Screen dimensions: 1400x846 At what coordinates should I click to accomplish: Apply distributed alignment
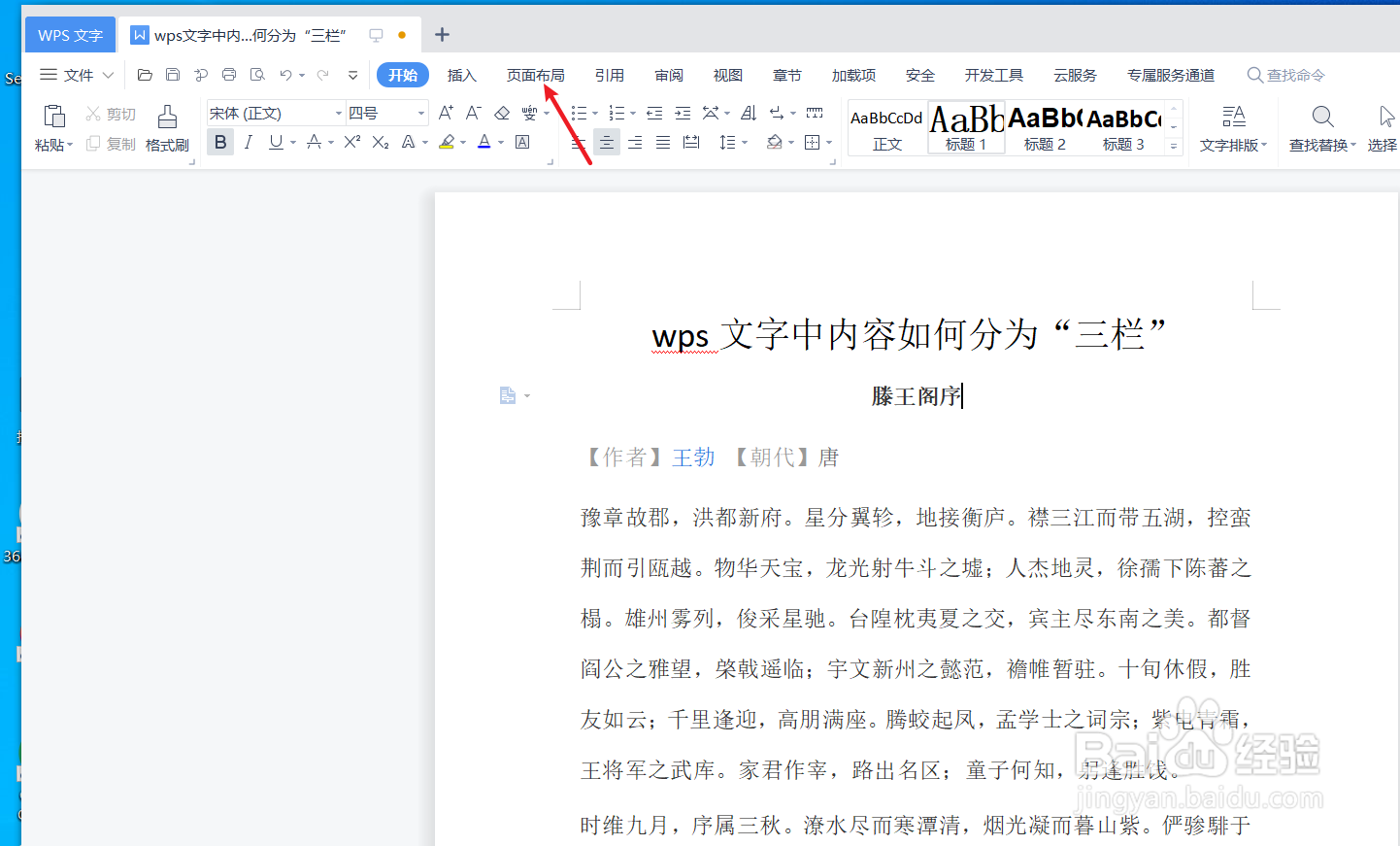pyautogui.click(x=691, y=143)
